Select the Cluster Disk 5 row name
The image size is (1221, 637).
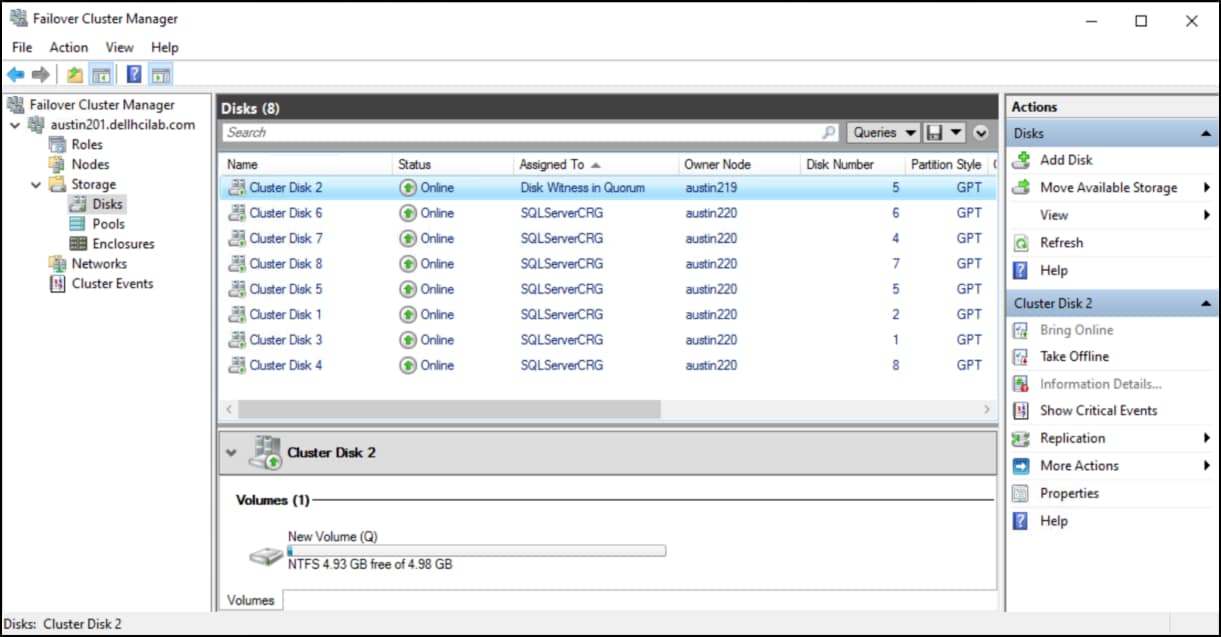tap(286, 289)
